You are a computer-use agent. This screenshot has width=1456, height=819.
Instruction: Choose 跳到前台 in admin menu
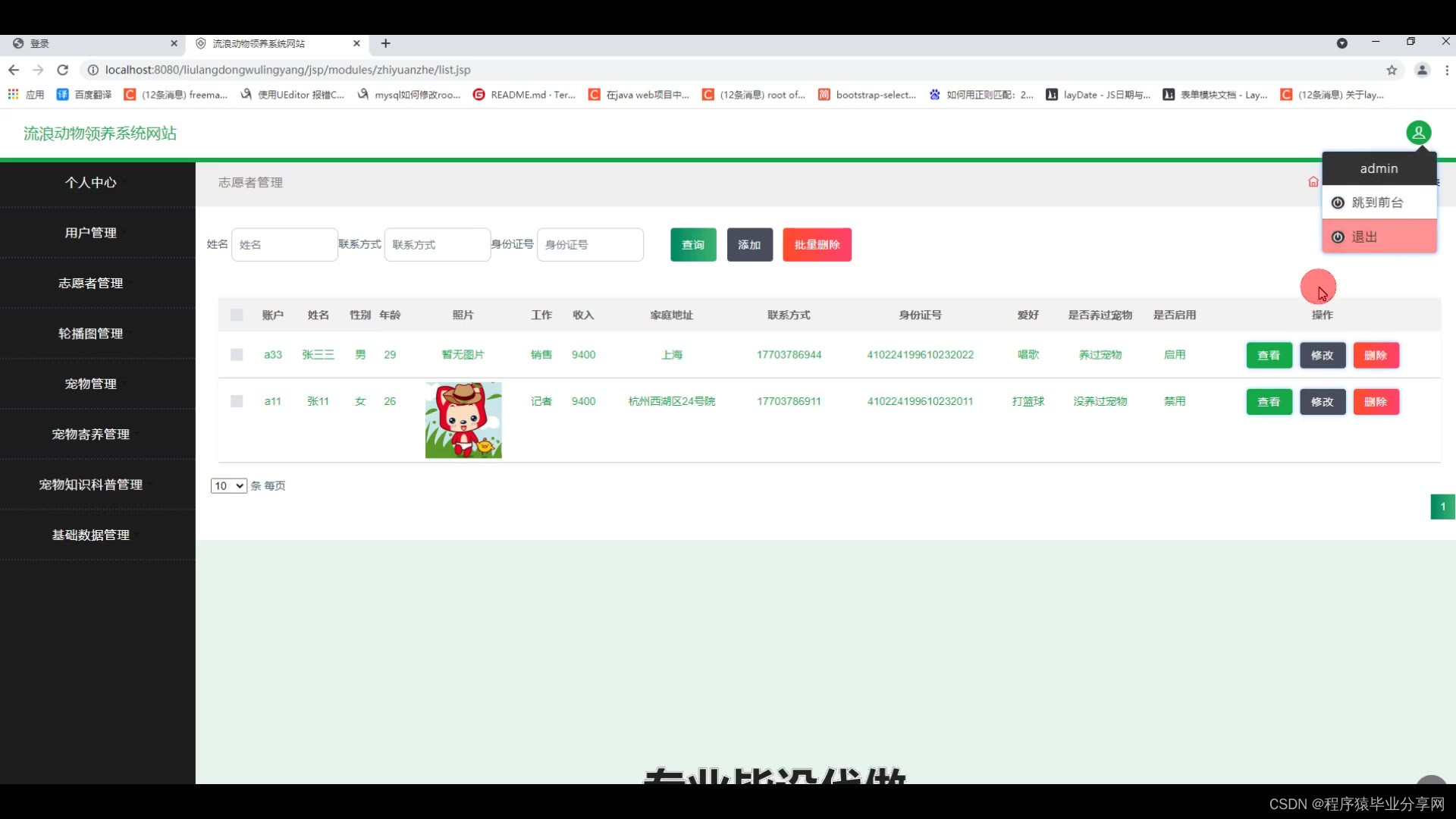point(1379,202)
